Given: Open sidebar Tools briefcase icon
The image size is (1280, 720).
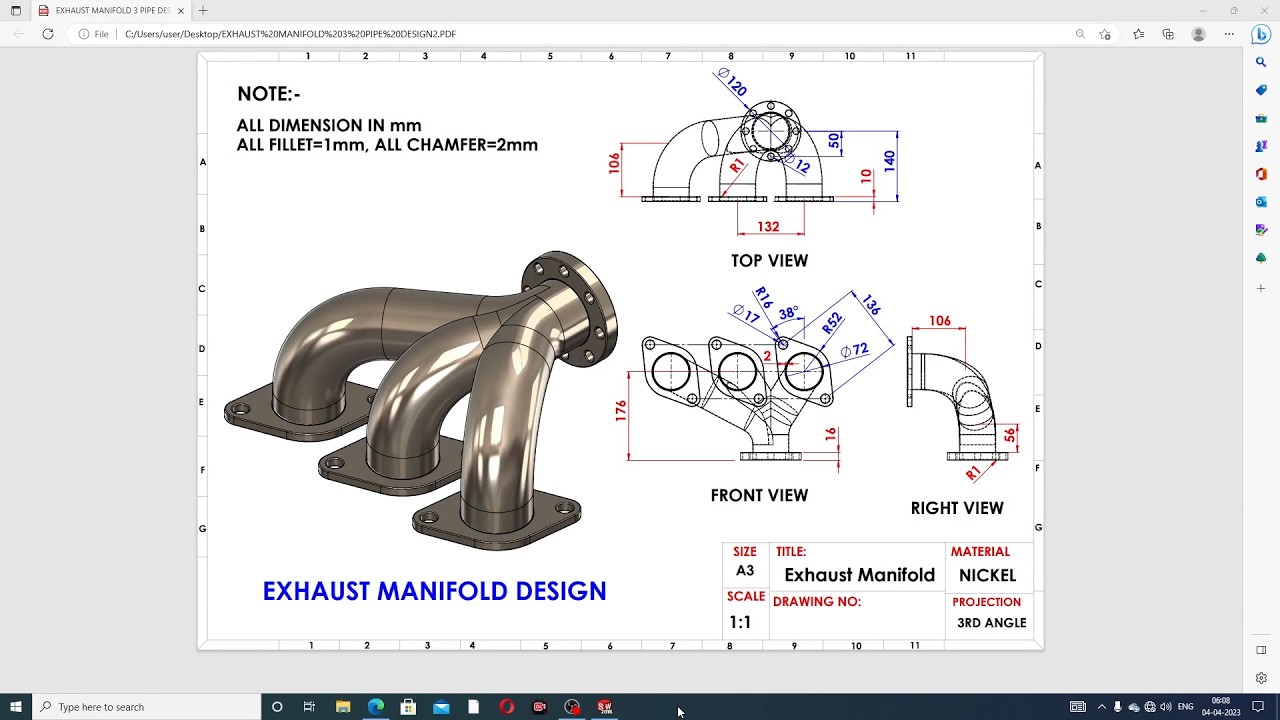Looking at the screenshot, I should (1261, 118).
